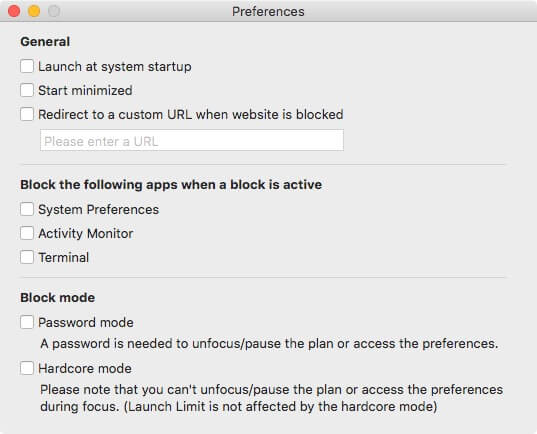This screenshot has width=537, height=434.
Task: Toggle the Activity Monitor blocking checkbox
Action: click(x=27, y=233)
